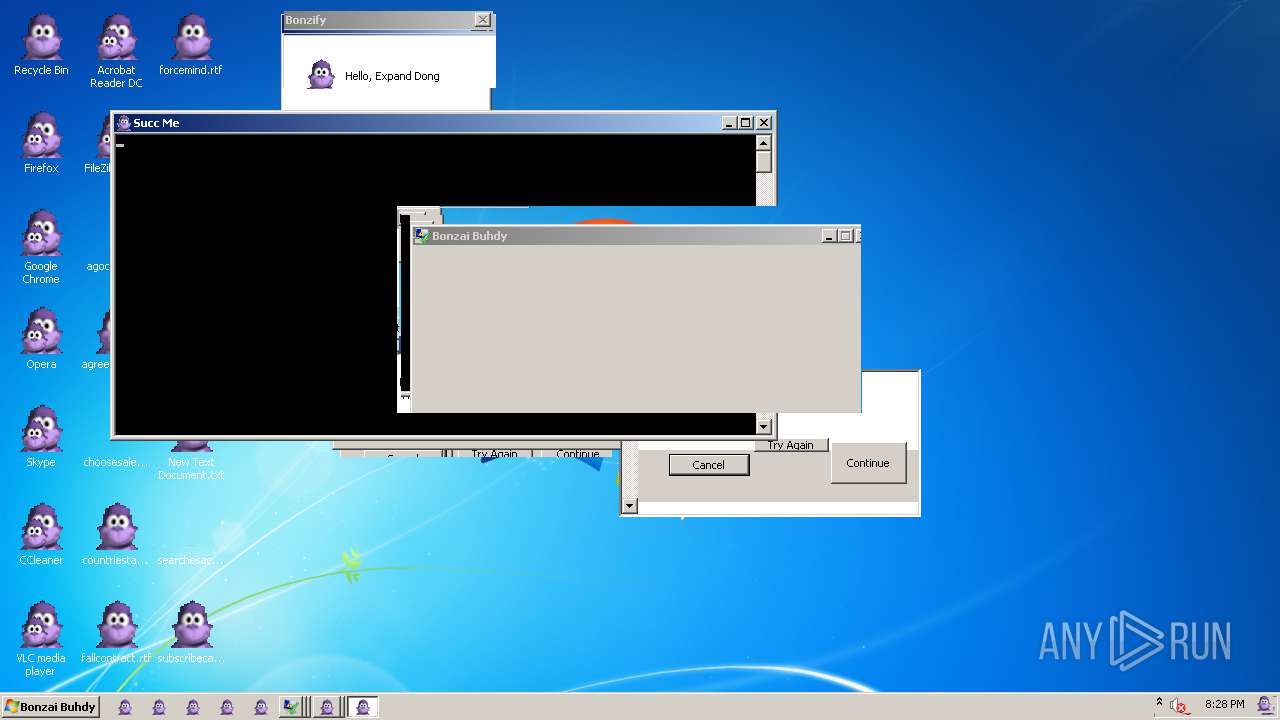The image size is (1280, 720).
Task: Click the Bonzi icon in system tray
Action: pos(1265,705)
